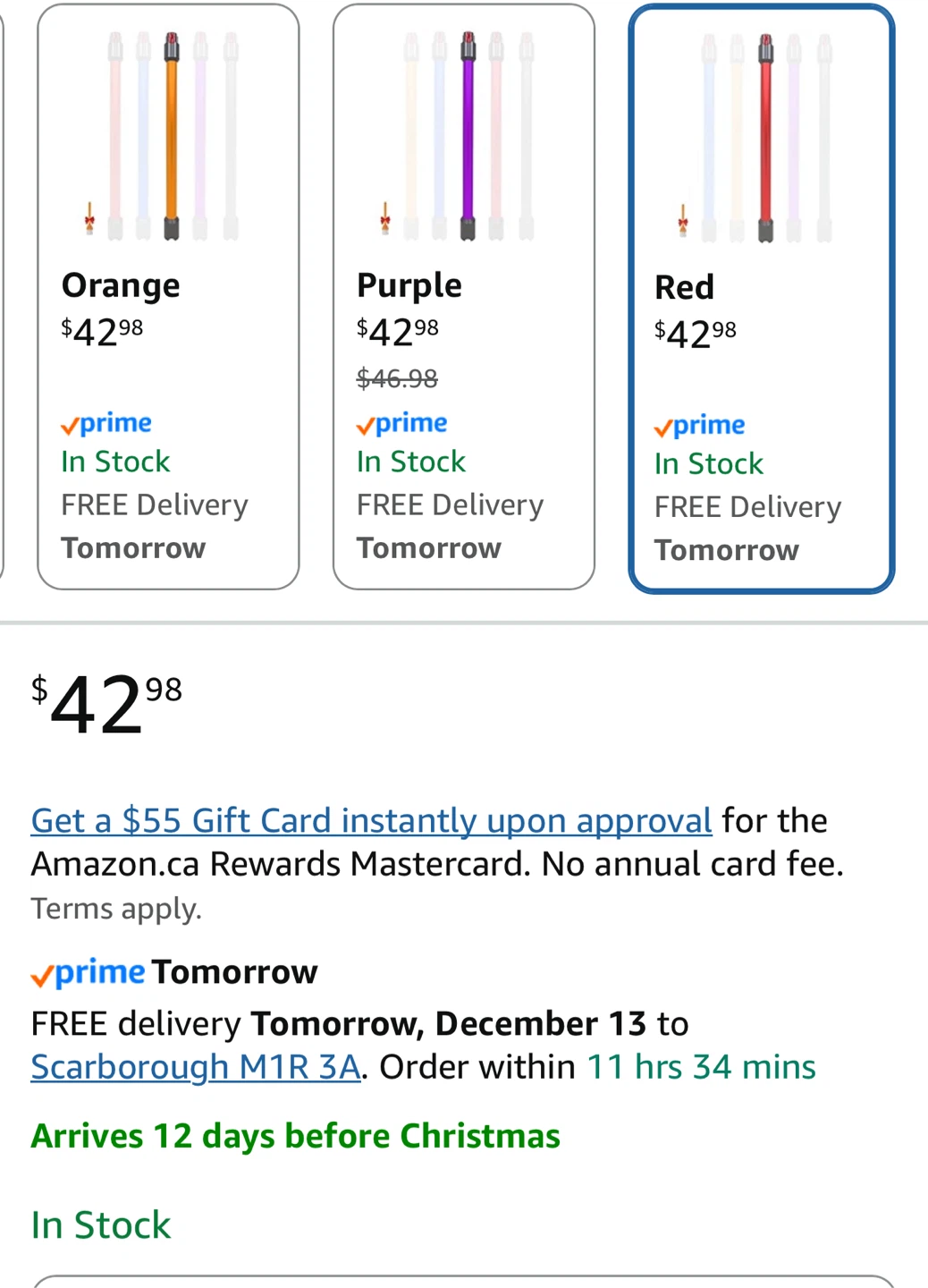The height and width of the screenshot is (1288, 928).
Task: Open the Scarborough M1R 3A delivery location link
Action: click(196, 1067)
